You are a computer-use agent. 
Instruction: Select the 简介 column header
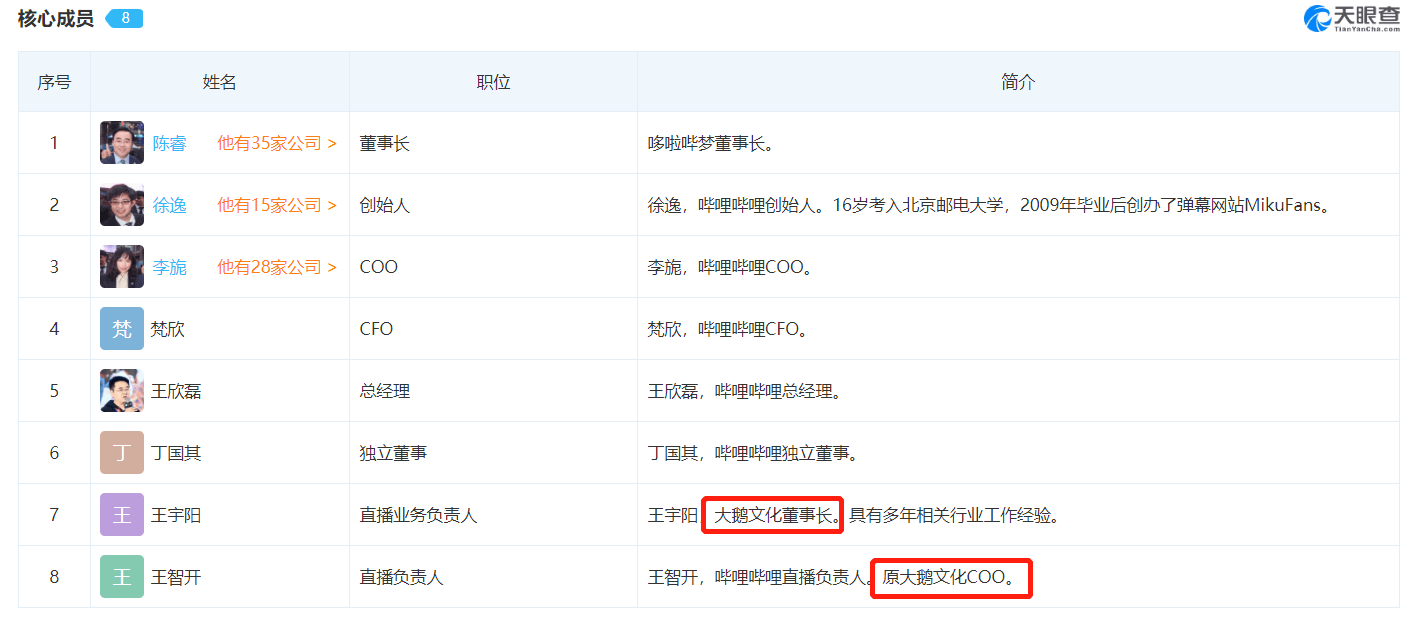1018,82
